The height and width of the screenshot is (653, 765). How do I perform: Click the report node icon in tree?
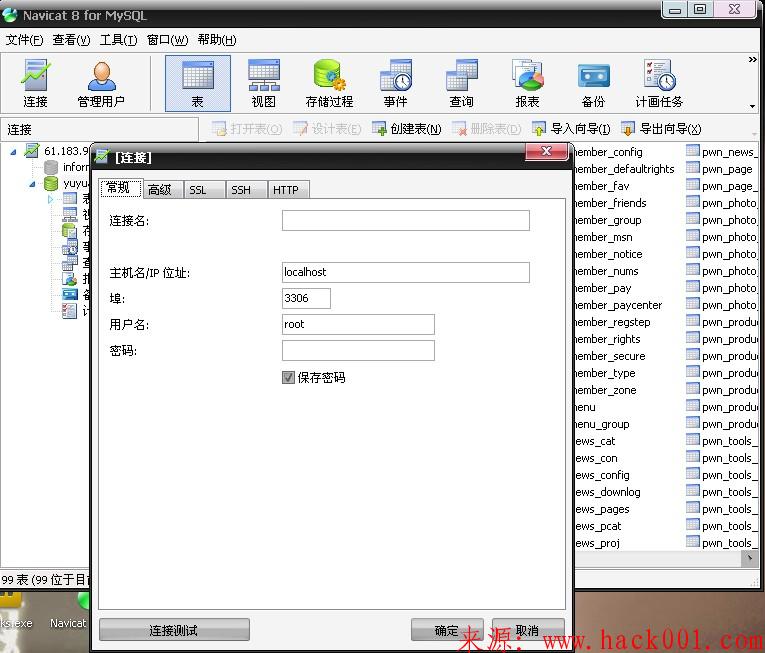pyautogui.click(x=70, y=279)
